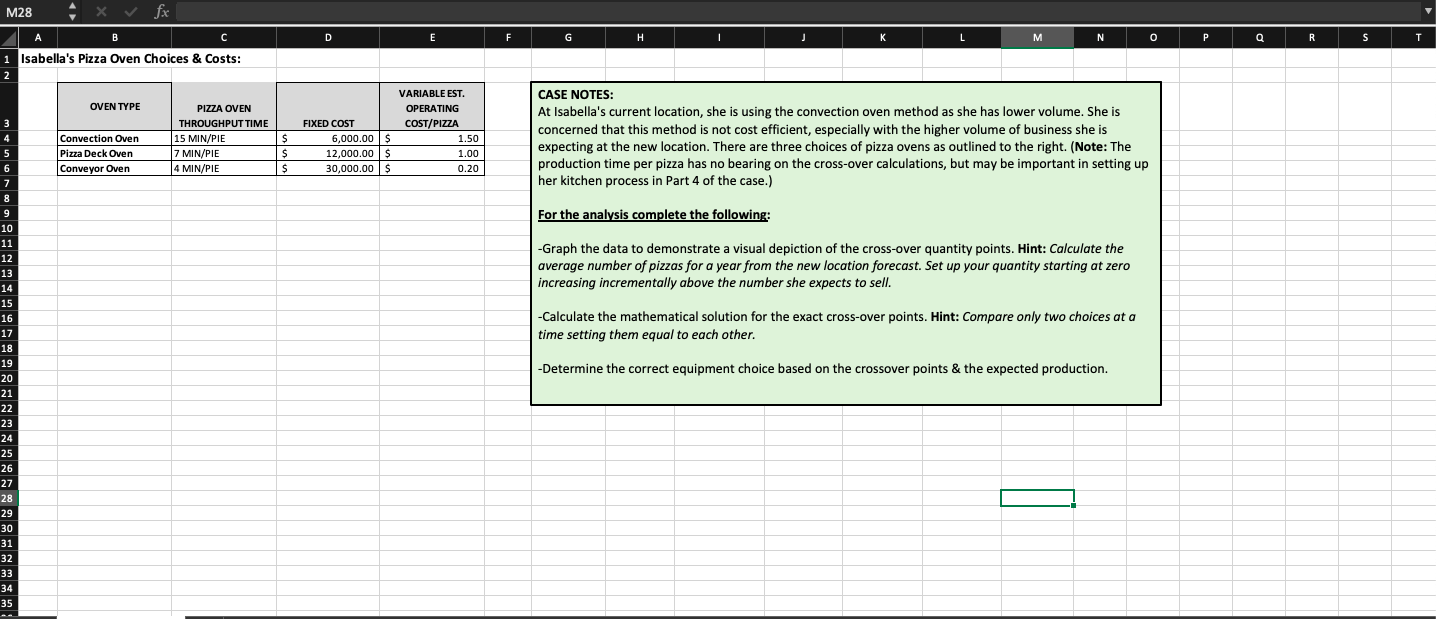The width and height of the screenshot is (1436, 619).
Task: Select row header 28
Action: tap(9, 498)
